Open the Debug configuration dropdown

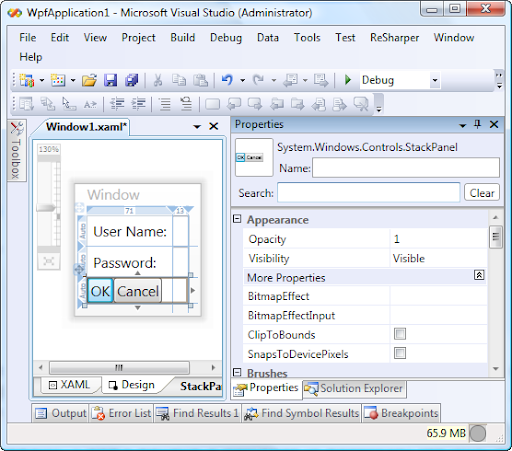pos(435,80)
